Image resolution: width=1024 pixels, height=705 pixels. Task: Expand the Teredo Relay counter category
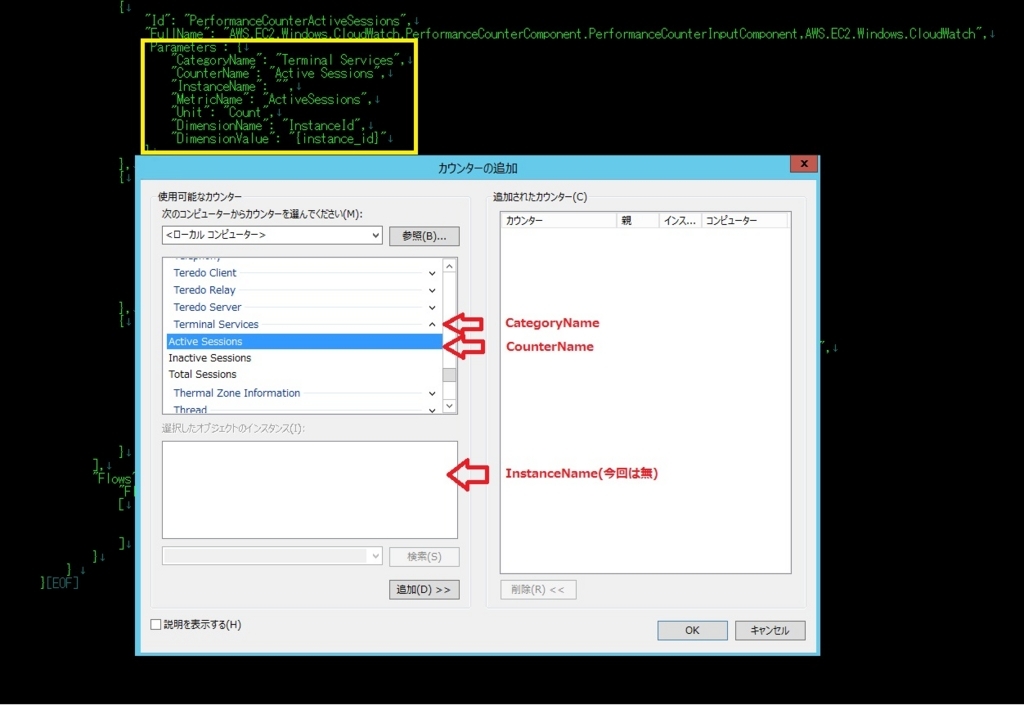pos(432,290)
